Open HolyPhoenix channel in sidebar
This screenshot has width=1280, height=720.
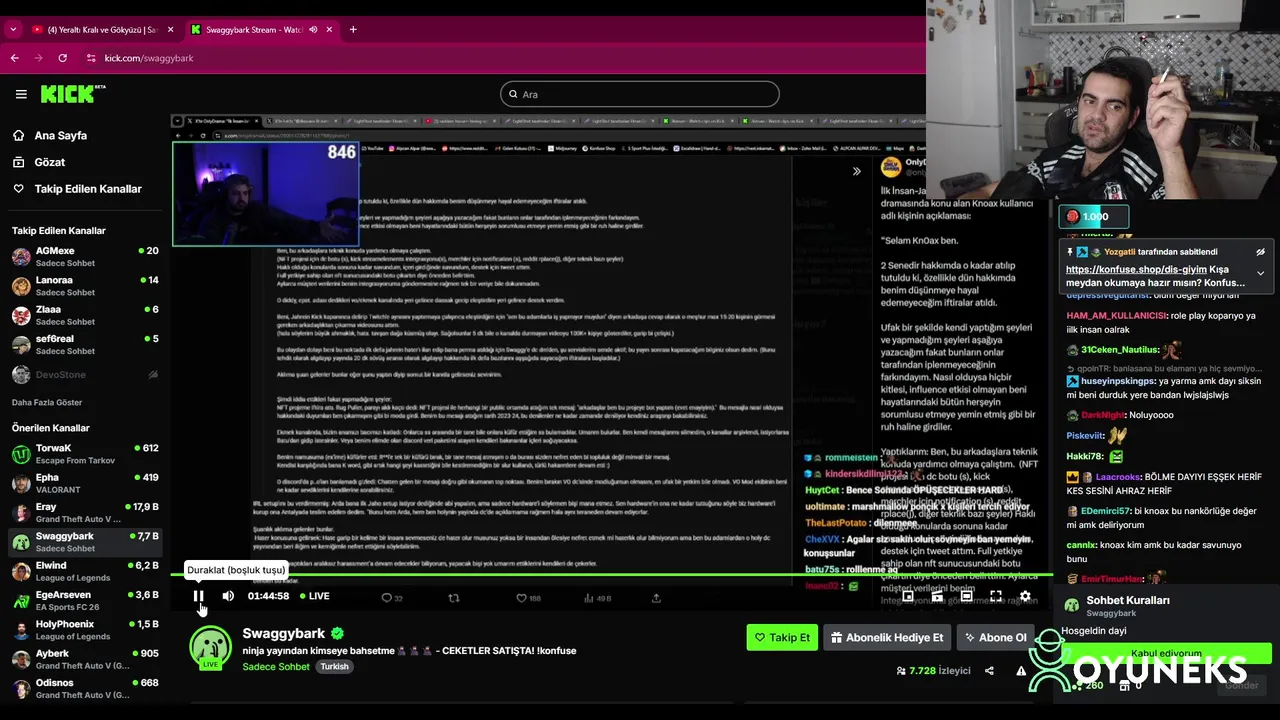pos(84,630)
